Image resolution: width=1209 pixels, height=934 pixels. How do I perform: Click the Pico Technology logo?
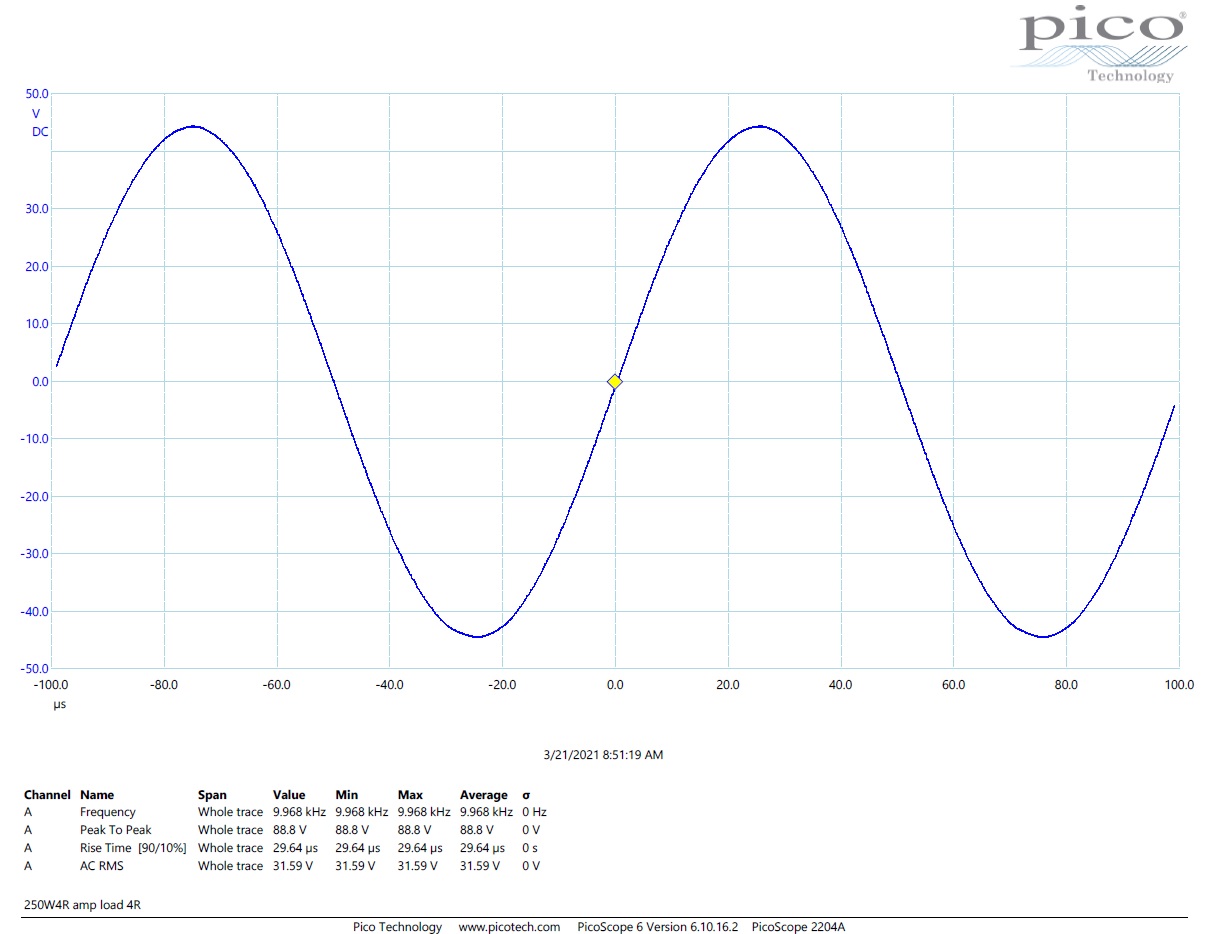click(x=1101, y=46)
